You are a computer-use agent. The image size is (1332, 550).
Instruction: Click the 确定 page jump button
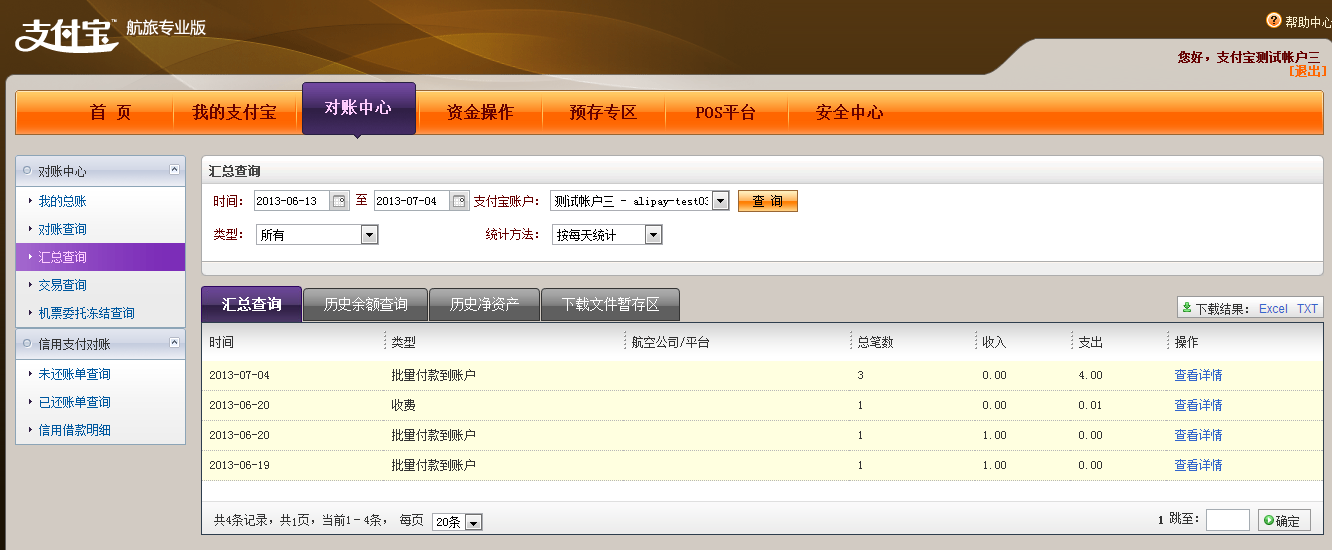click(1282, 520)
